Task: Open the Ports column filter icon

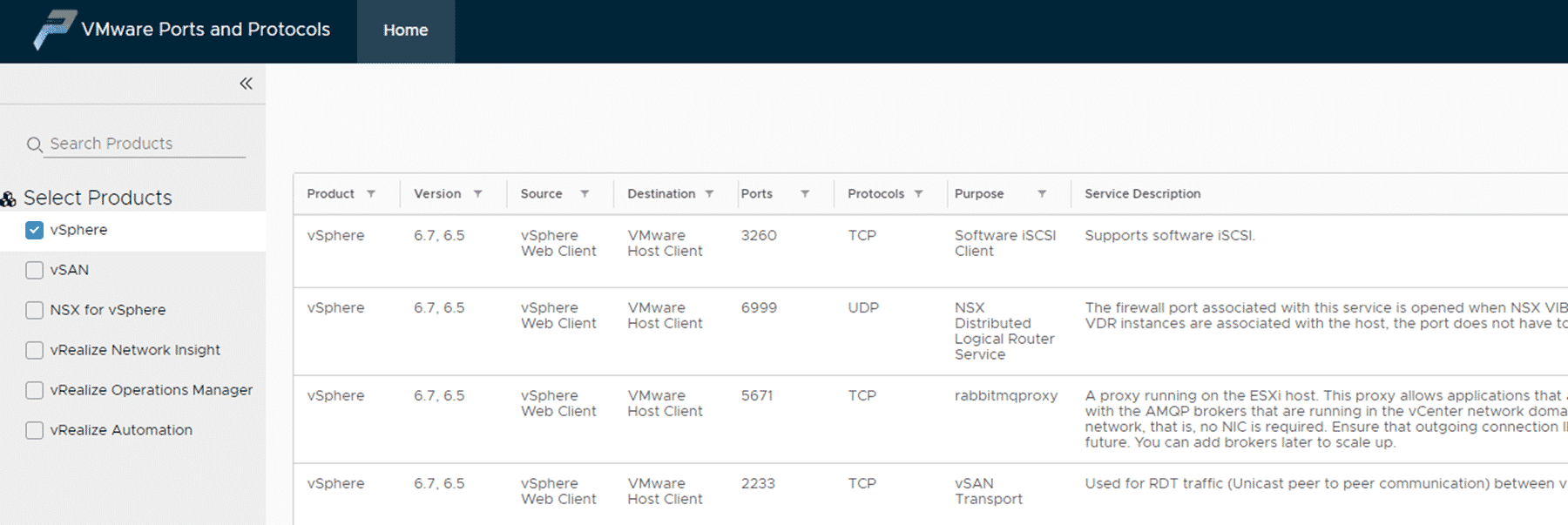Action: point(805,194)
